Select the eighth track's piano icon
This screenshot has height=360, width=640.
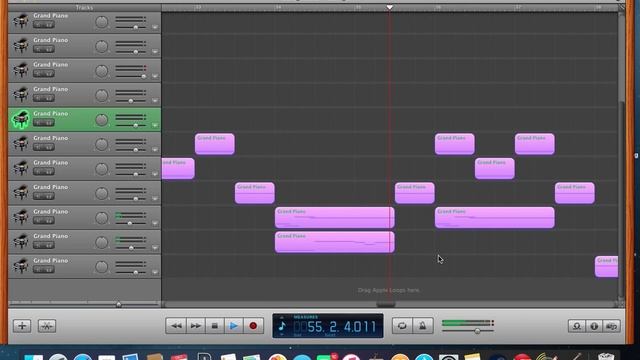pyautogui.click(x=20, y=193)
